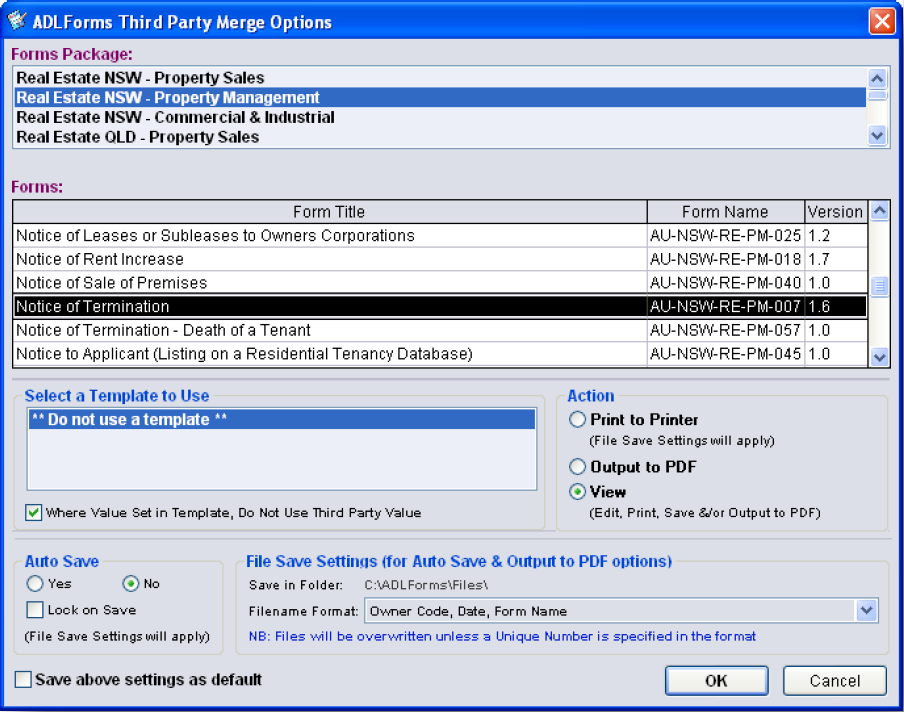Confirm the dialog with OK

717,681
